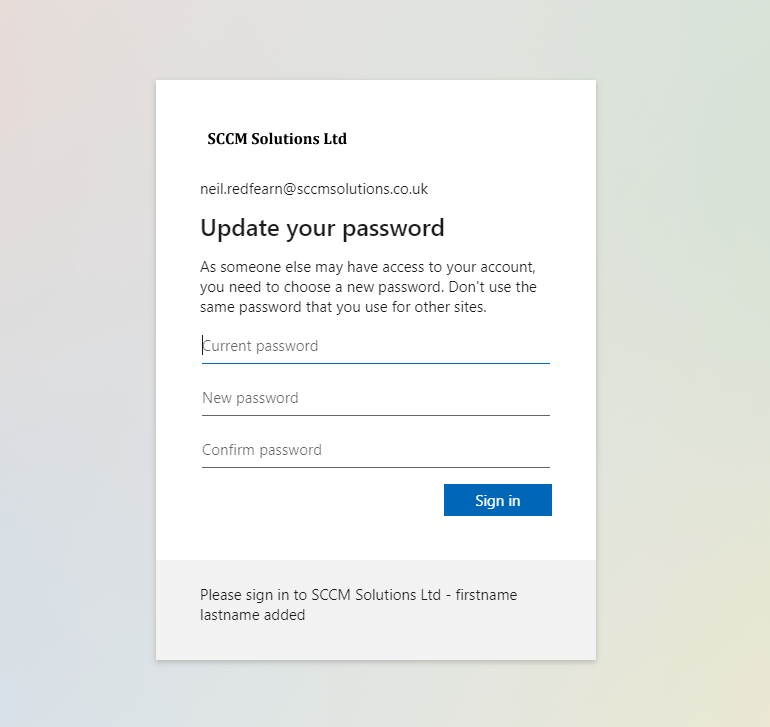Click the SCCM Solutions Ltd logo
This screenshot has height=727, width=770.
tap(277, 139)
